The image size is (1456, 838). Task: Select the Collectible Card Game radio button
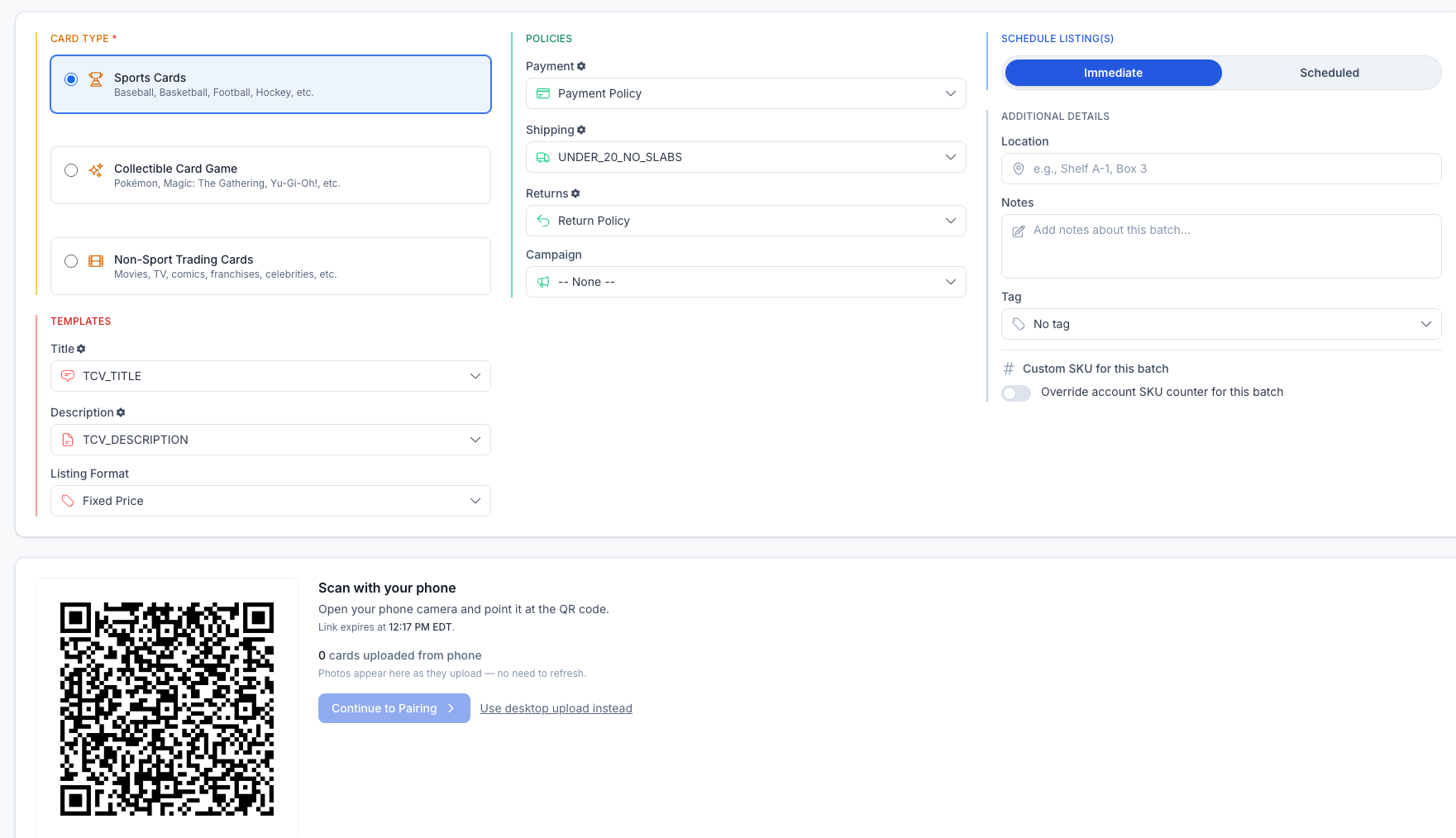point(71,170)
